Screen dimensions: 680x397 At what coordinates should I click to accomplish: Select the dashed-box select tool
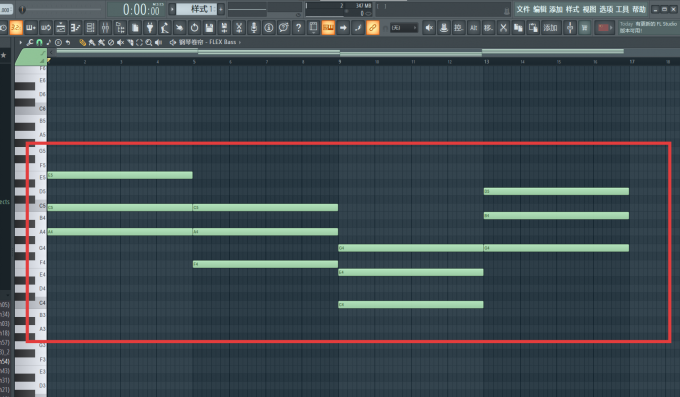pos(139,42)
